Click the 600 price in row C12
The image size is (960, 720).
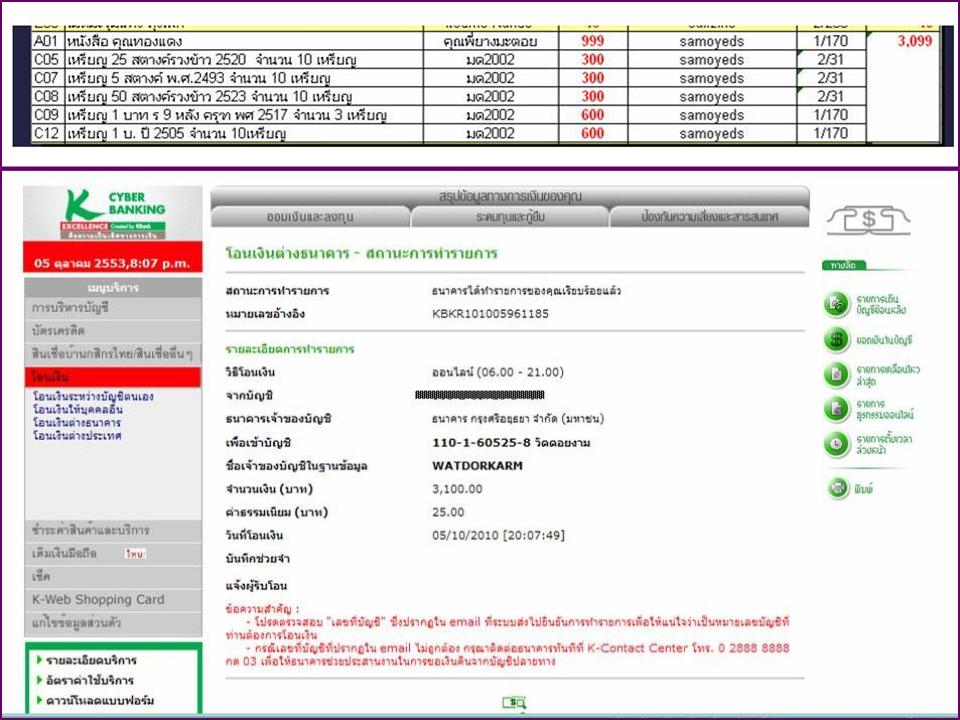pos(593,133)
